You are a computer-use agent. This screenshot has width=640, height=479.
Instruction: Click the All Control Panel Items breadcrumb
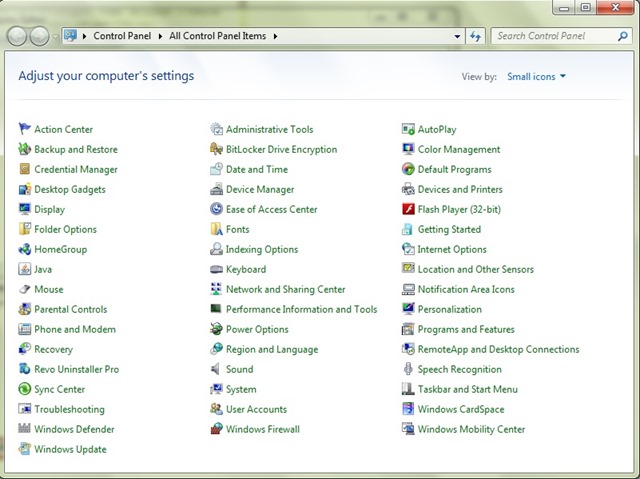pos(218,36)
